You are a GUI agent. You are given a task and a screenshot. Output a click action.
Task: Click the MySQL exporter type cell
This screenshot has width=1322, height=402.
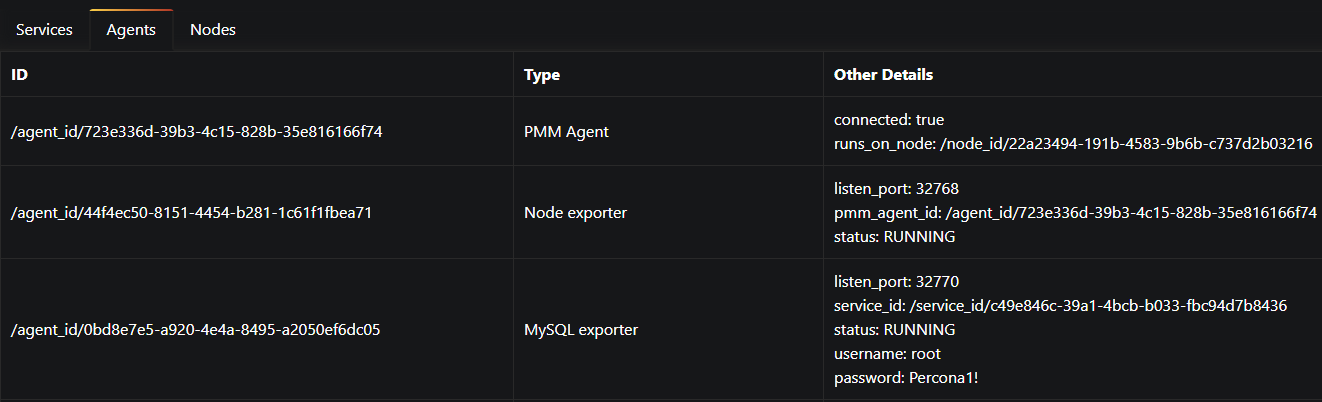point(581,329)
